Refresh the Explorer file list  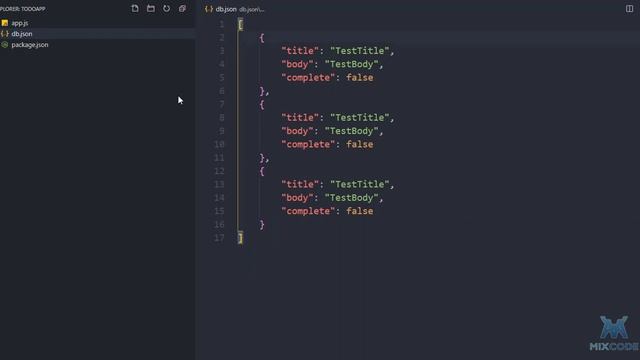pos(167,9)
